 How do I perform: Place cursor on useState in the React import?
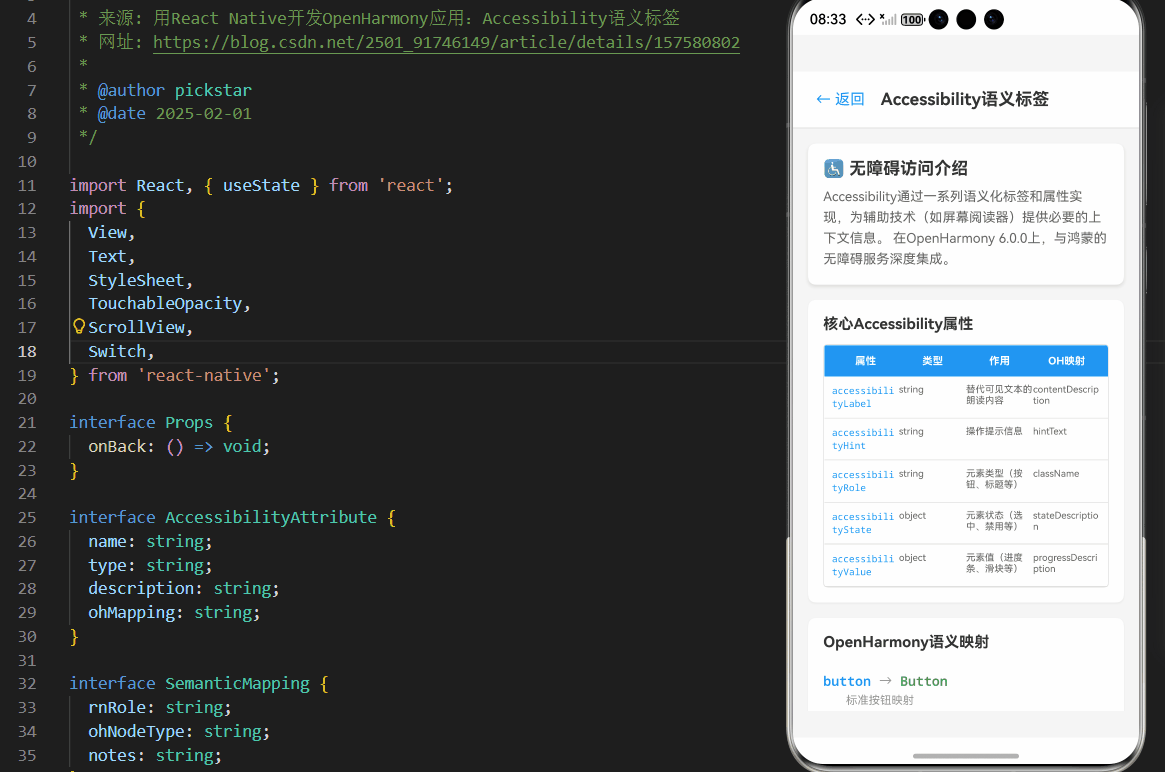[261, 185]
